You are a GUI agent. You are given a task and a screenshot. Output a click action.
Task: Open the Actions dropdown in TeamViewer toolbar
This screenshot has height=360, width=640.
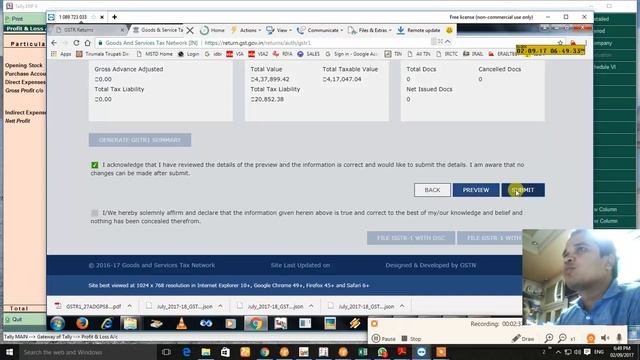tap(247, 30)
